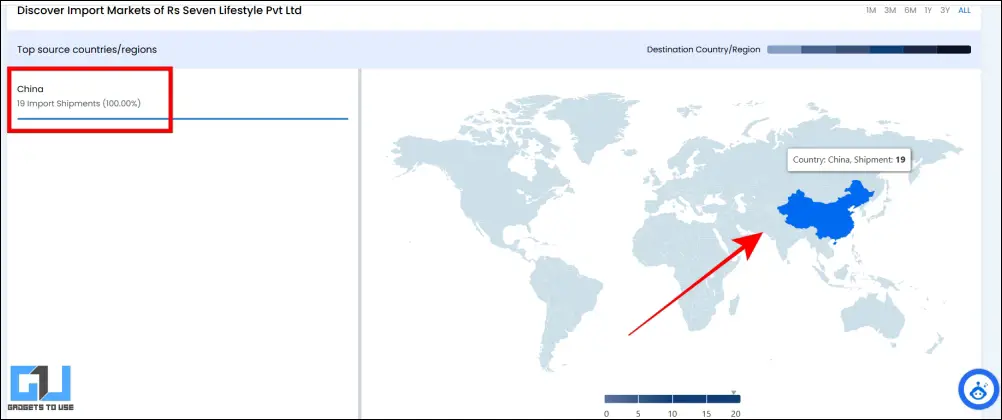Select the 6M time range
Image resolution: width=1002 pixels, height=420 pixels.
(x=910, y=11)
